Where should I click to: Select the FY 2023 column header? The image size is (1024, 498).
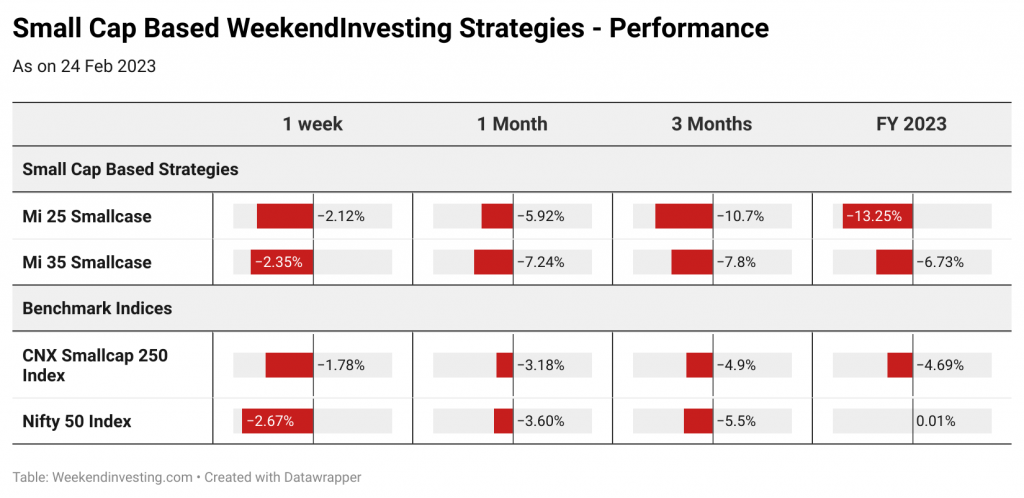pyautogui.click(x=912, y=124)
